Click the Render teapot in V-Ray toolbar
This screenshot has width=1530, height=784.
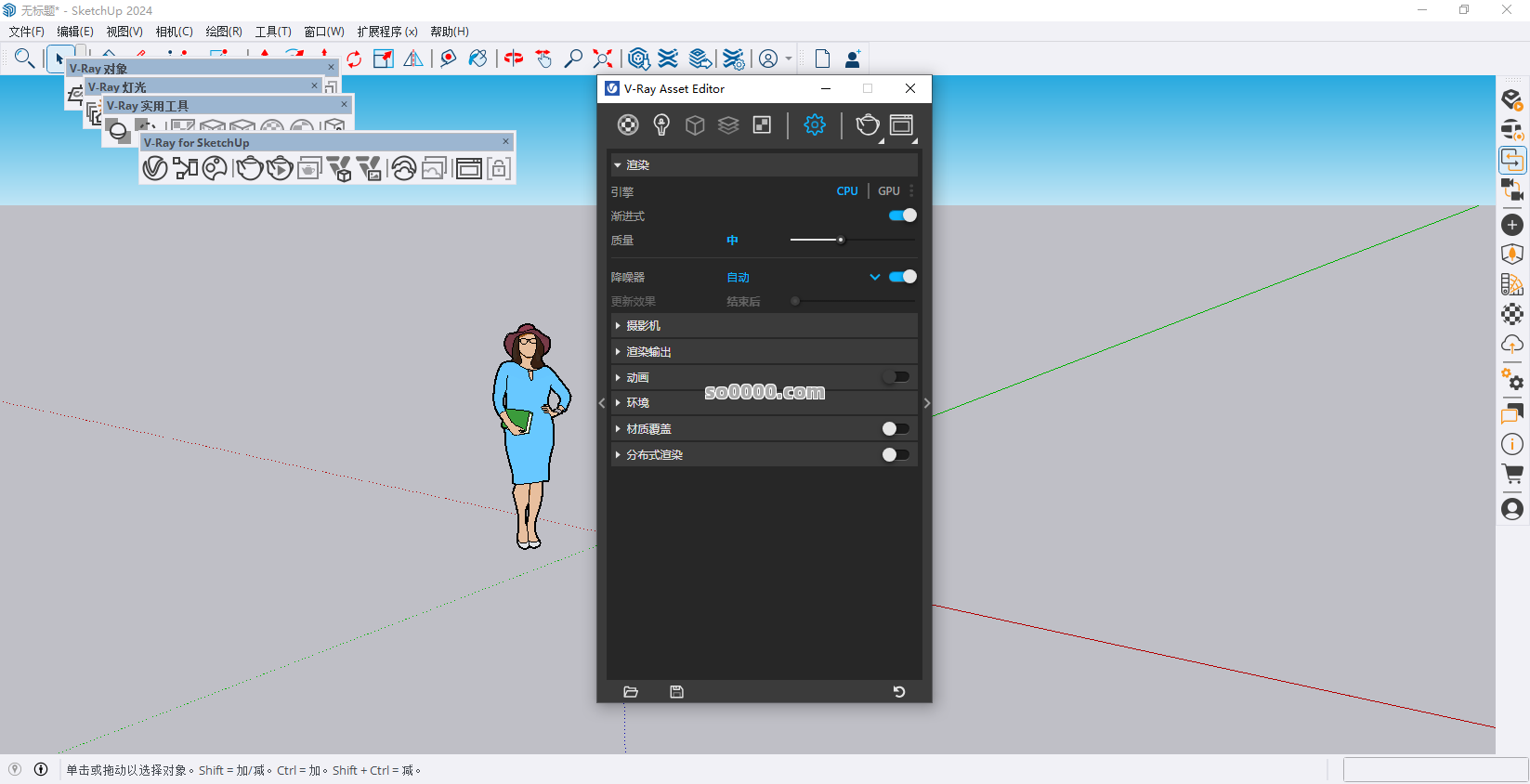pos(249,168)
